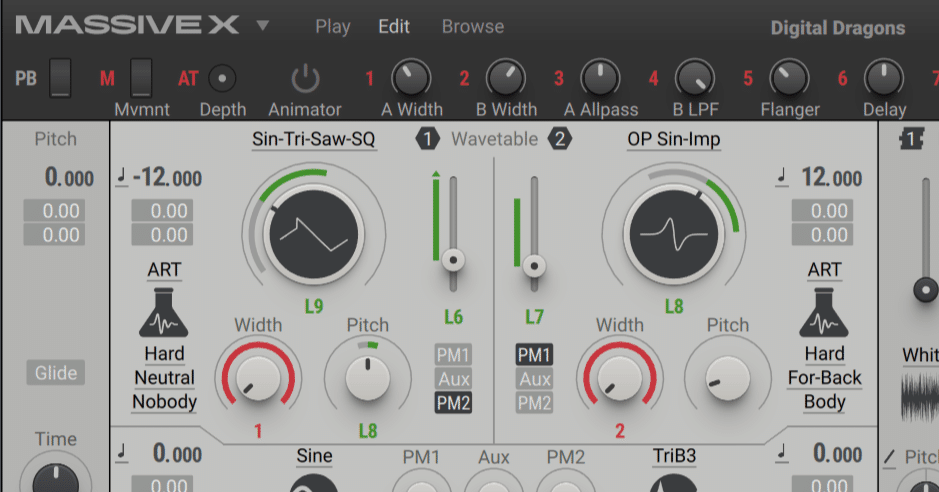Switch to the Play view
Image resolution: width=939 pixels, height=492 pixels.
333,27
